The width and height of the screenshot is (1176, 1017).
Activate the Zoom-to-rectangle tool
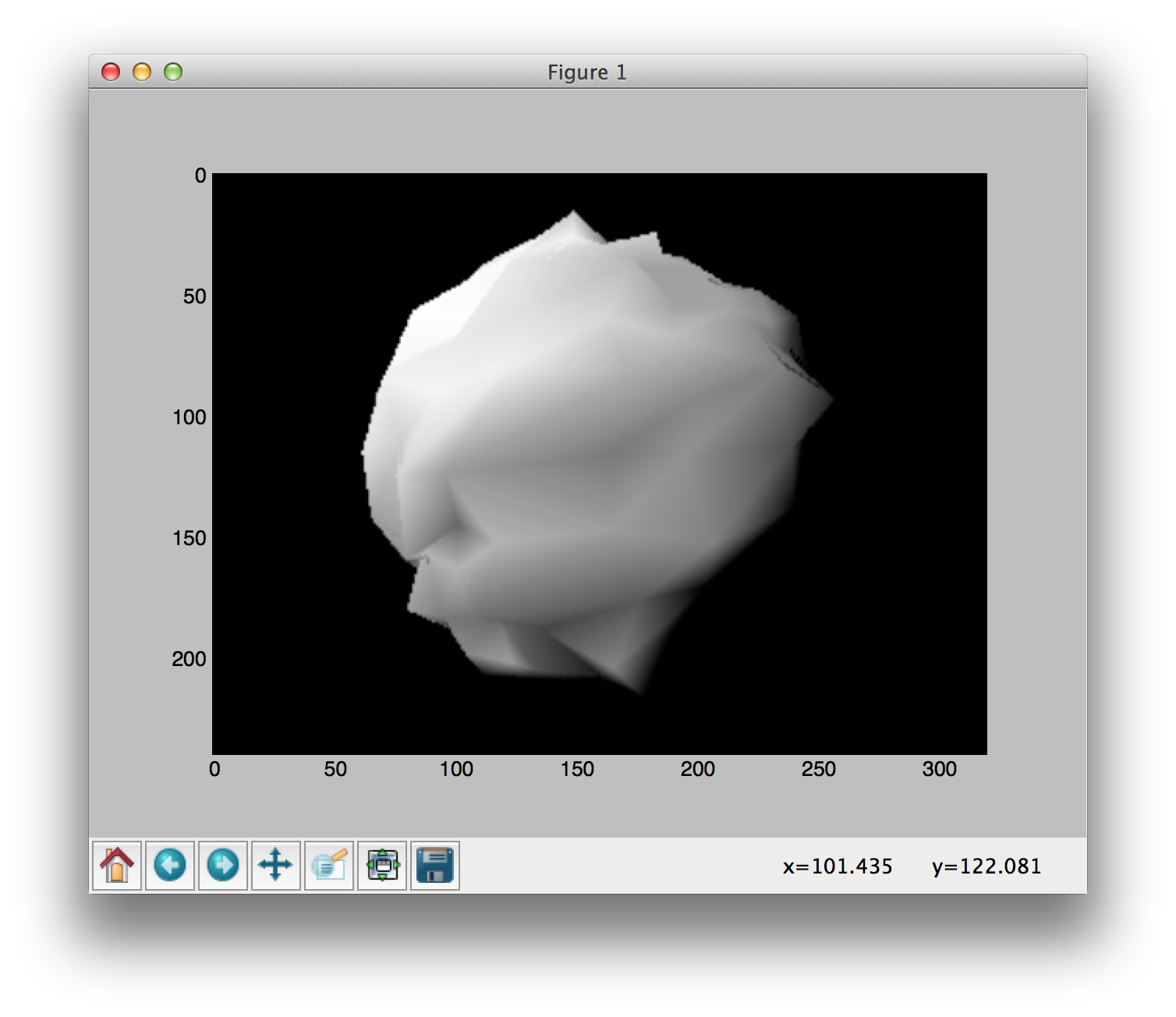328,865
